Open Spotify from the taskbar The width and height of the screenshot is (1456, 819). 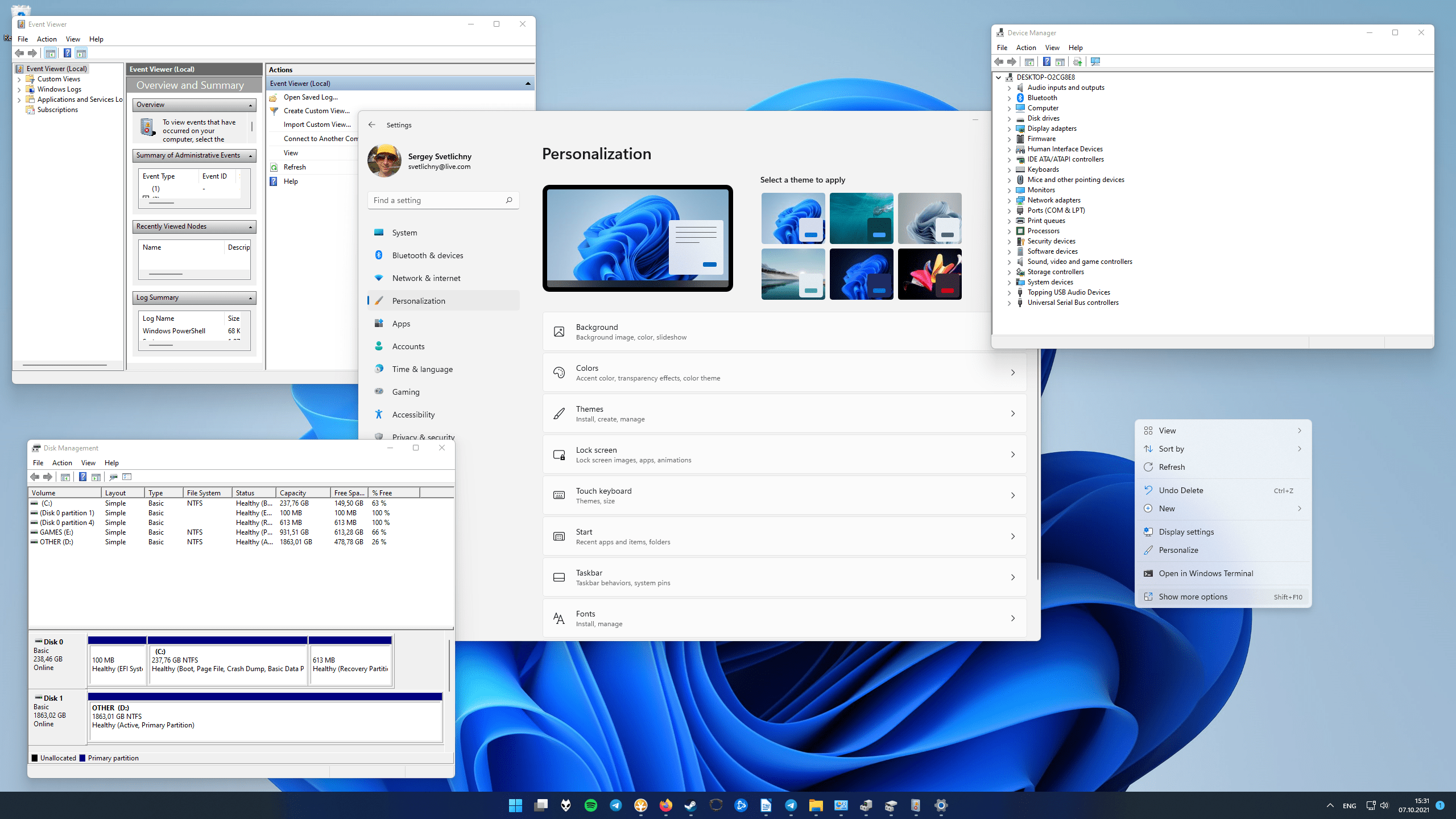tap(591, 805)
